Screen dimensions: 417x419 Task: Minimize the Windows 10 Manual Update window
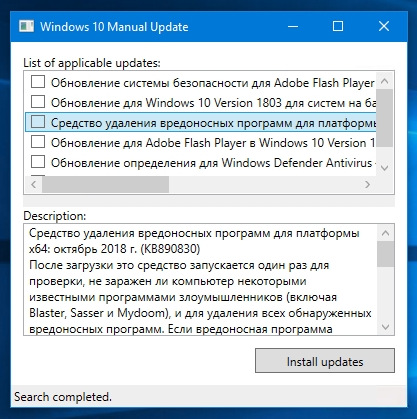[293, 26]
